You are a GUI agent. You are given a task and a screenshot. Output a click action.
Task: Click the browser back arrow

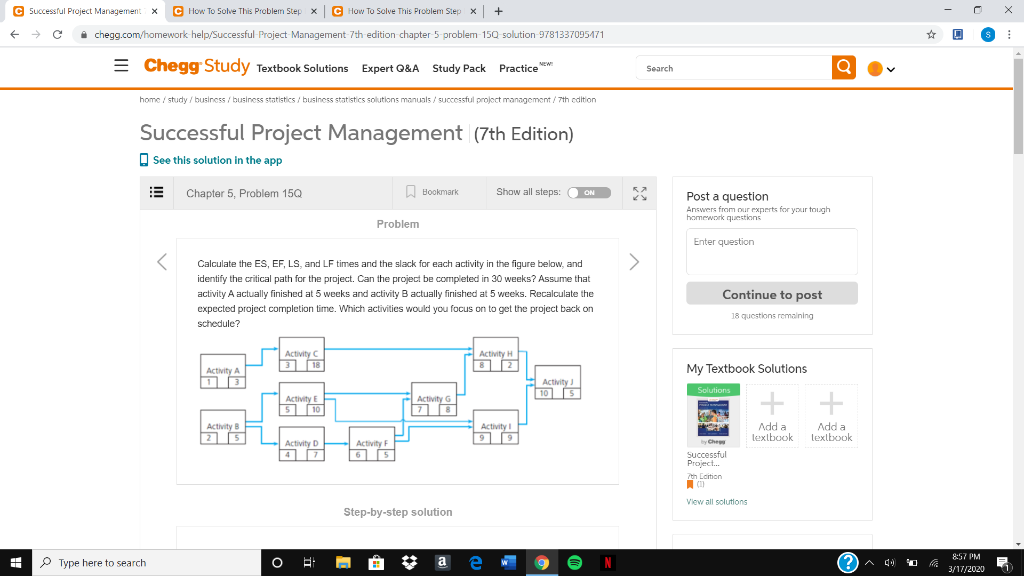click(14, 35)
